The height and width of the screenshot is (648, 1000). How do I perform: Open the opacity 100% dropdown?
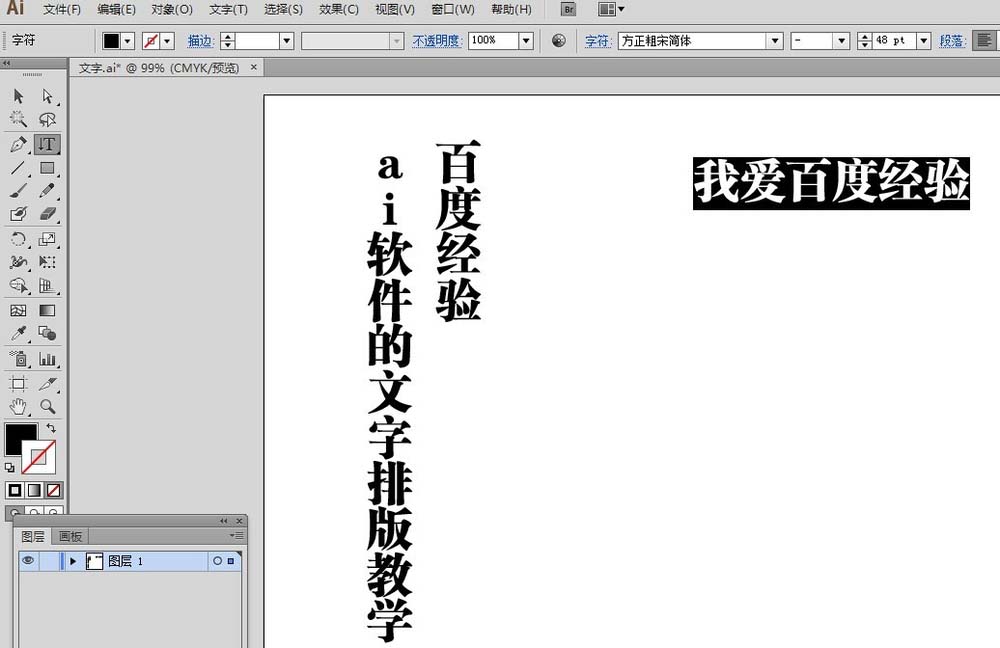click(526, 41)
